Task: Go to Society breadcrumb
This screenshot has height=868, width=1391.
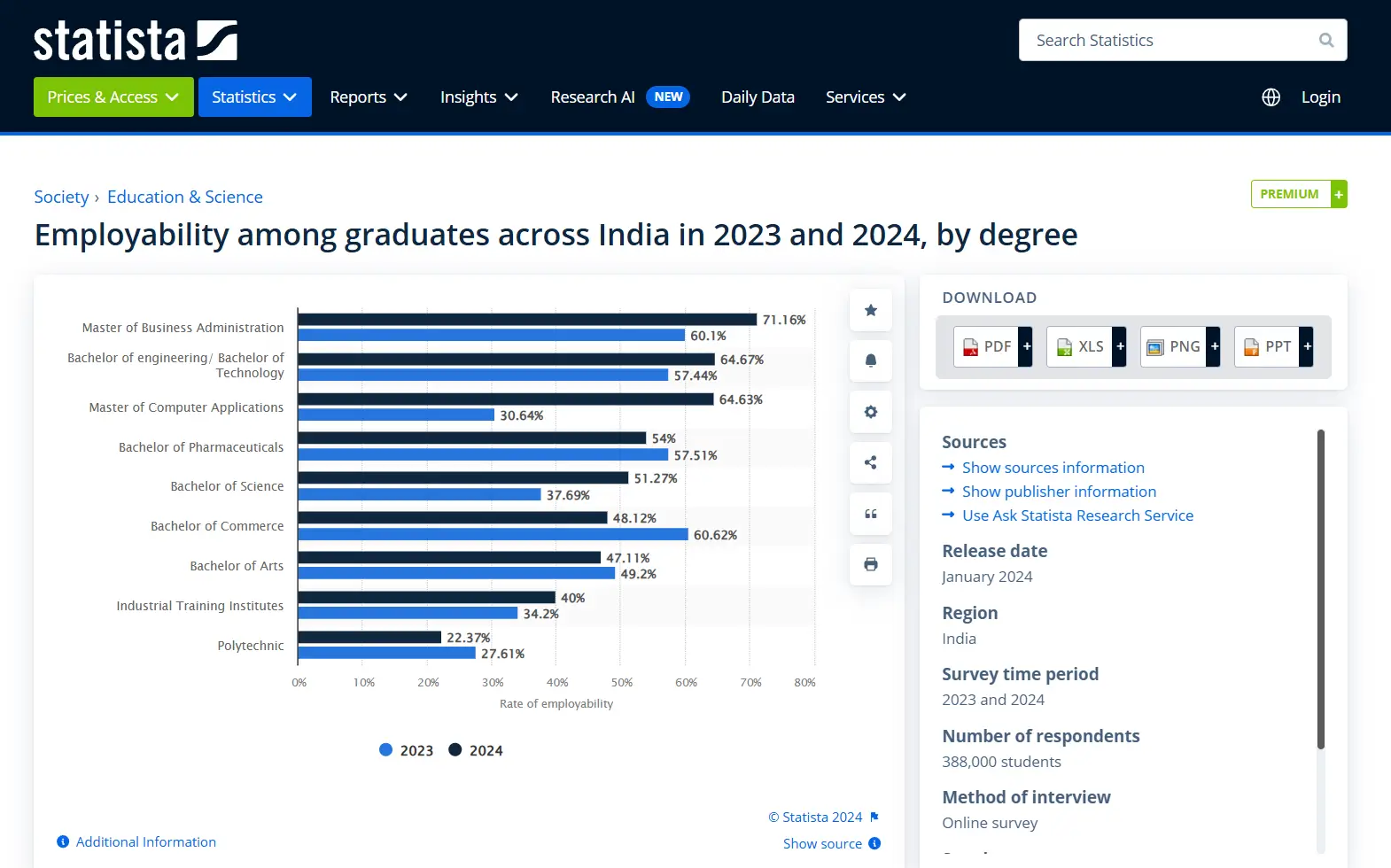Action: [x=61, y=197]
